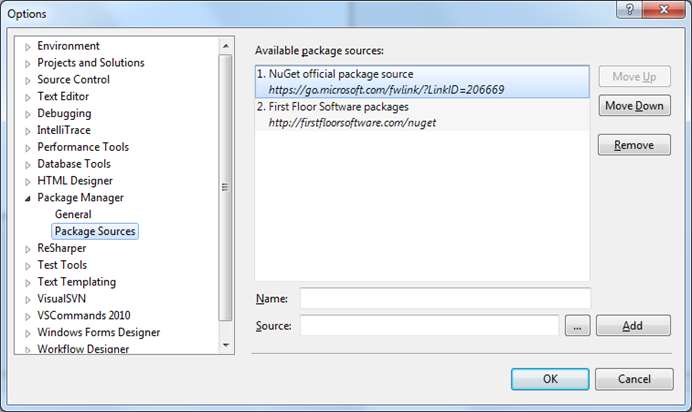
Task: Select the Source Control category
Action: 73,79
